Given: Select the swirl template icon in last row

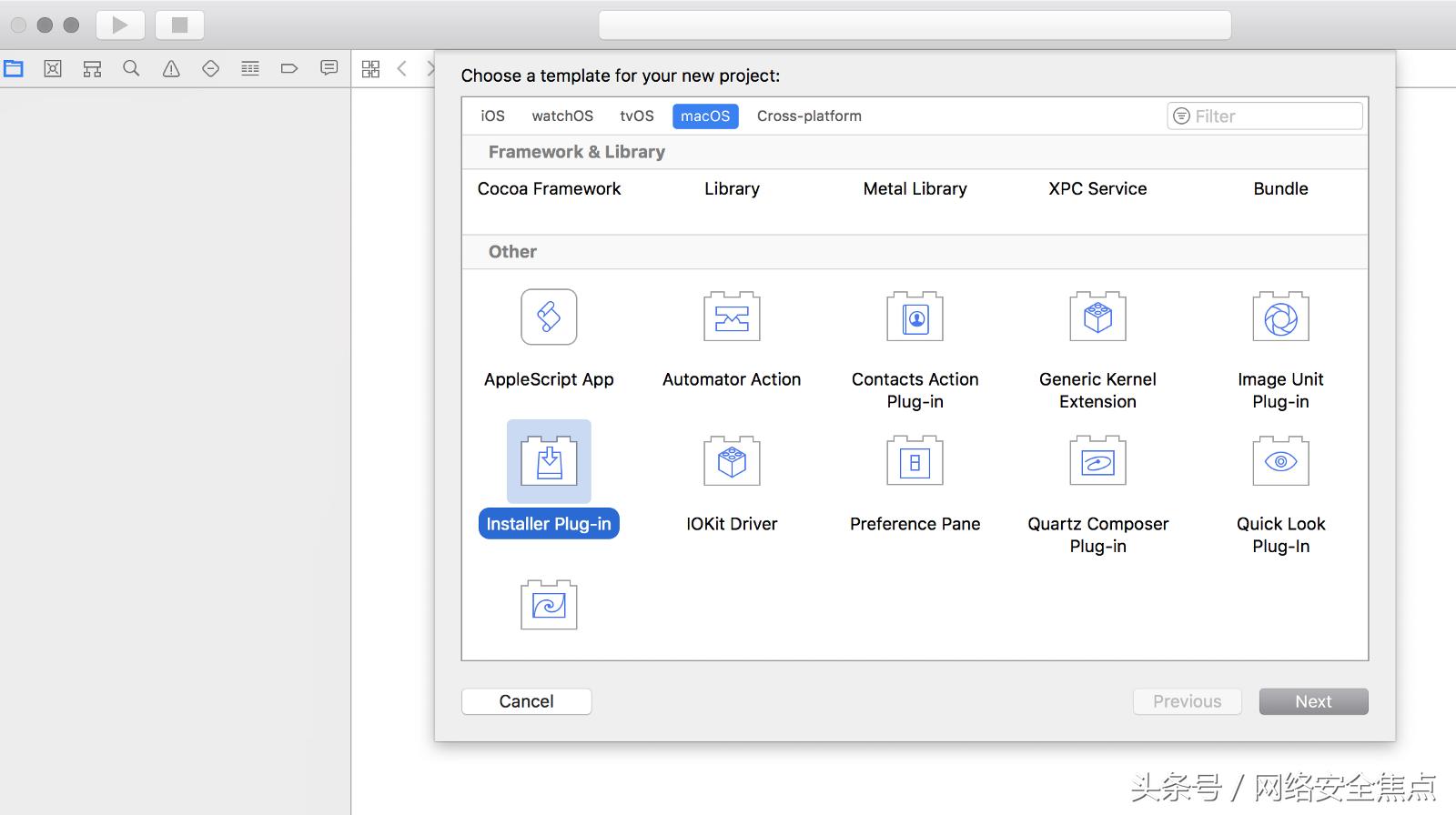Looking at the screenshot, I should click(549, 605).
